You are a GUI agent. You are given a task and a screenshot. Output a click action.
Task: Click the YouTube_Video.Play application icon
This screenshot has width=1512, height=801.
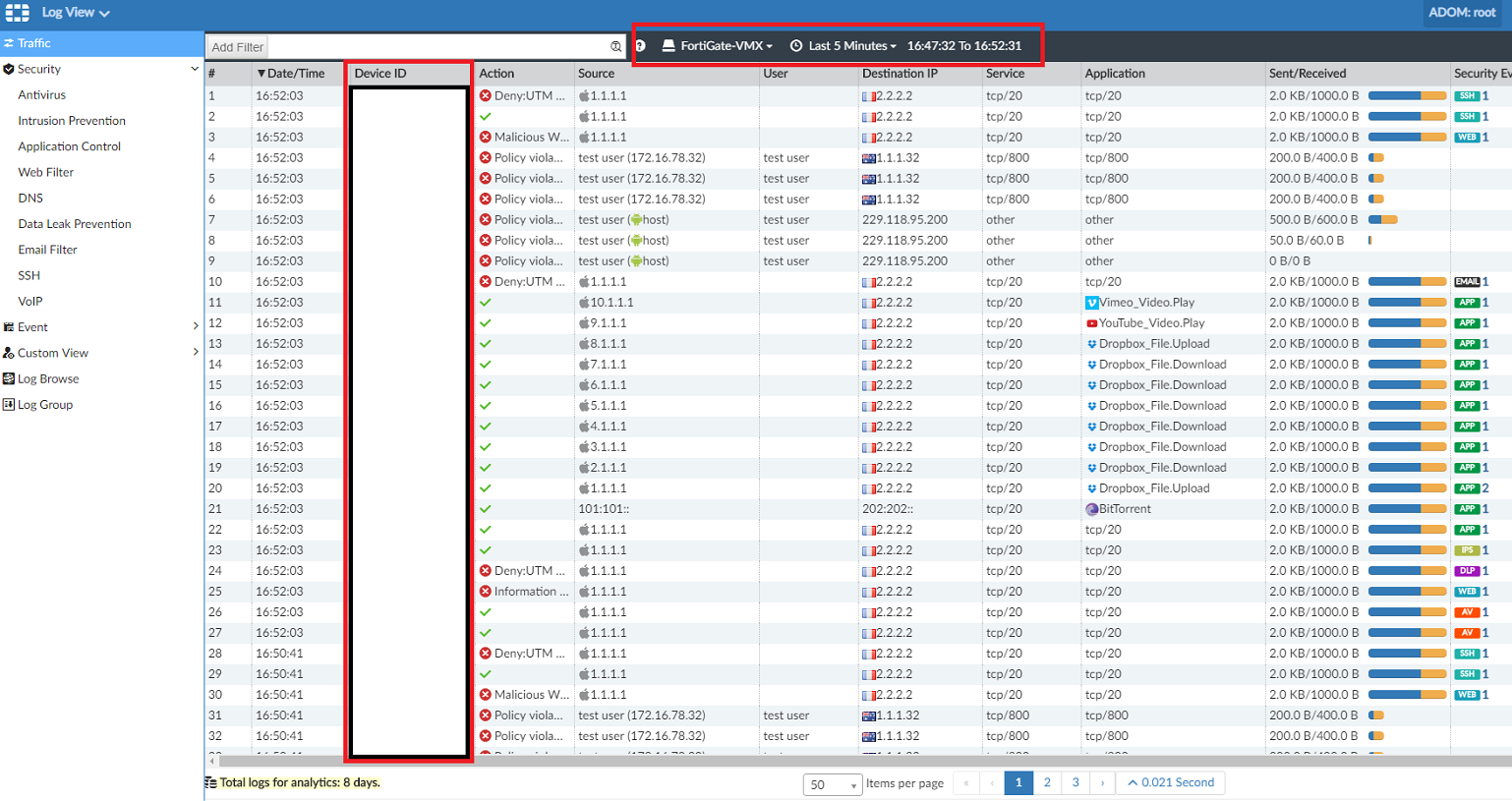[1091, 323]
